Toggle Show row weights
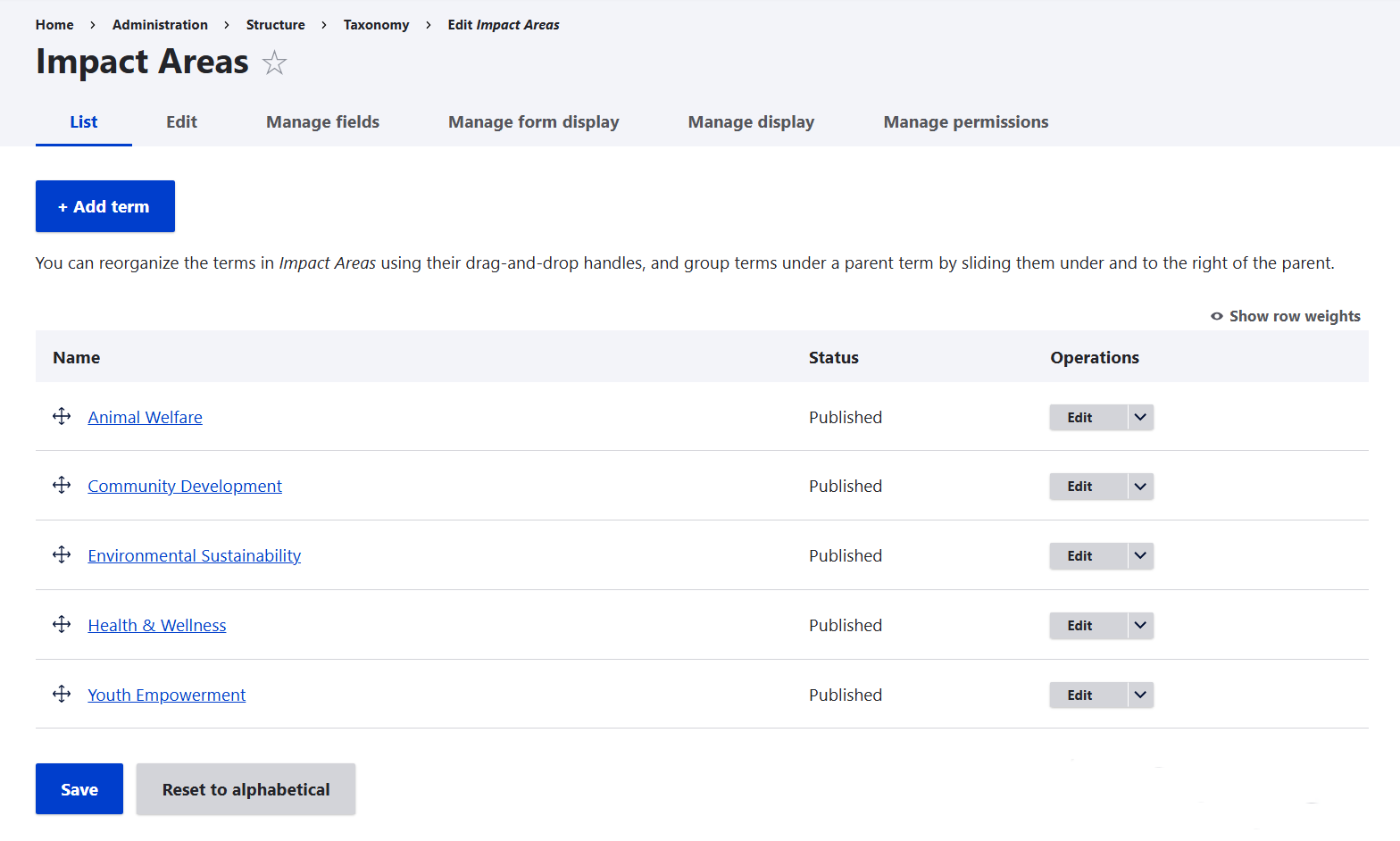 1285,316
